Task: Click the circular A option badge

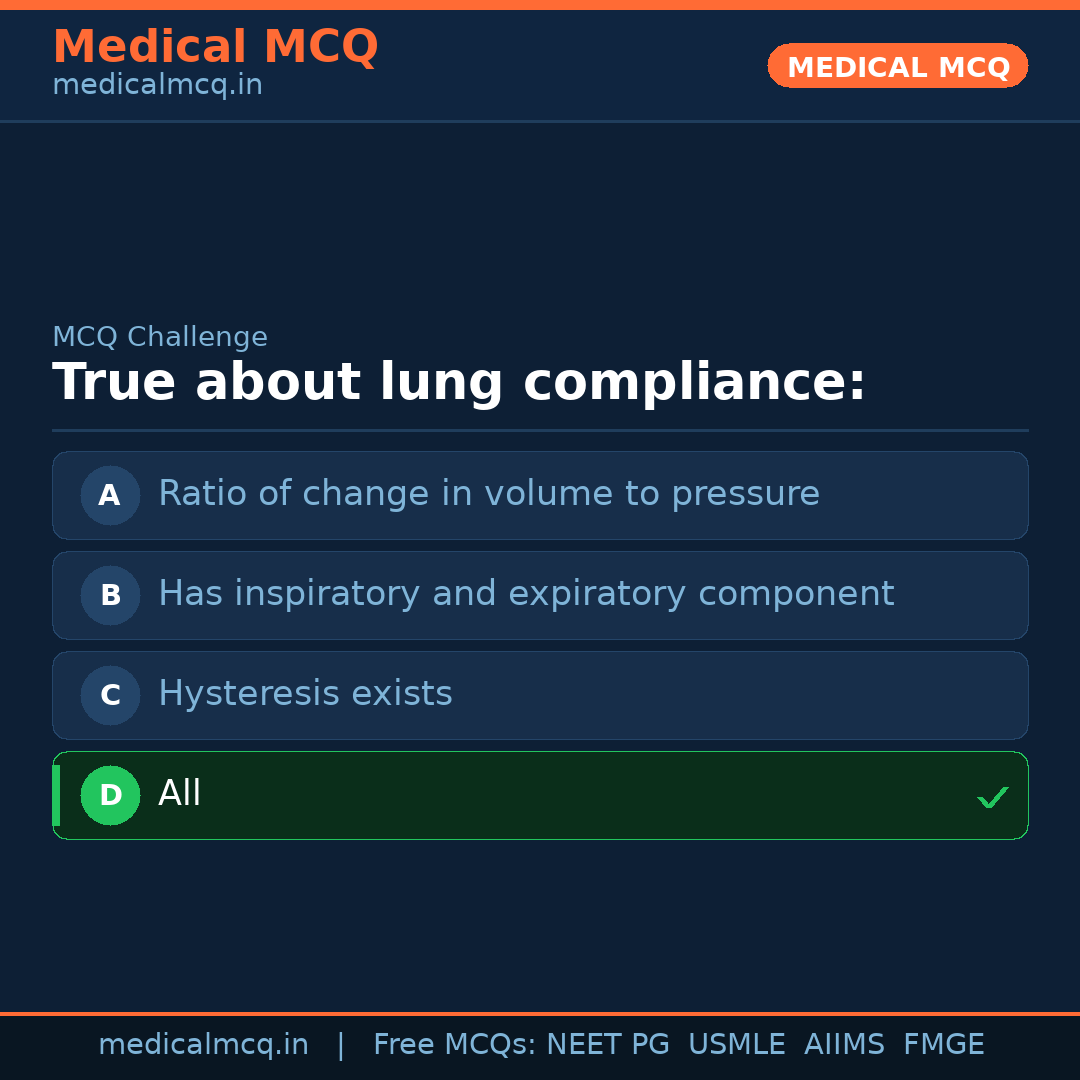Action: [x=110, y=495]
